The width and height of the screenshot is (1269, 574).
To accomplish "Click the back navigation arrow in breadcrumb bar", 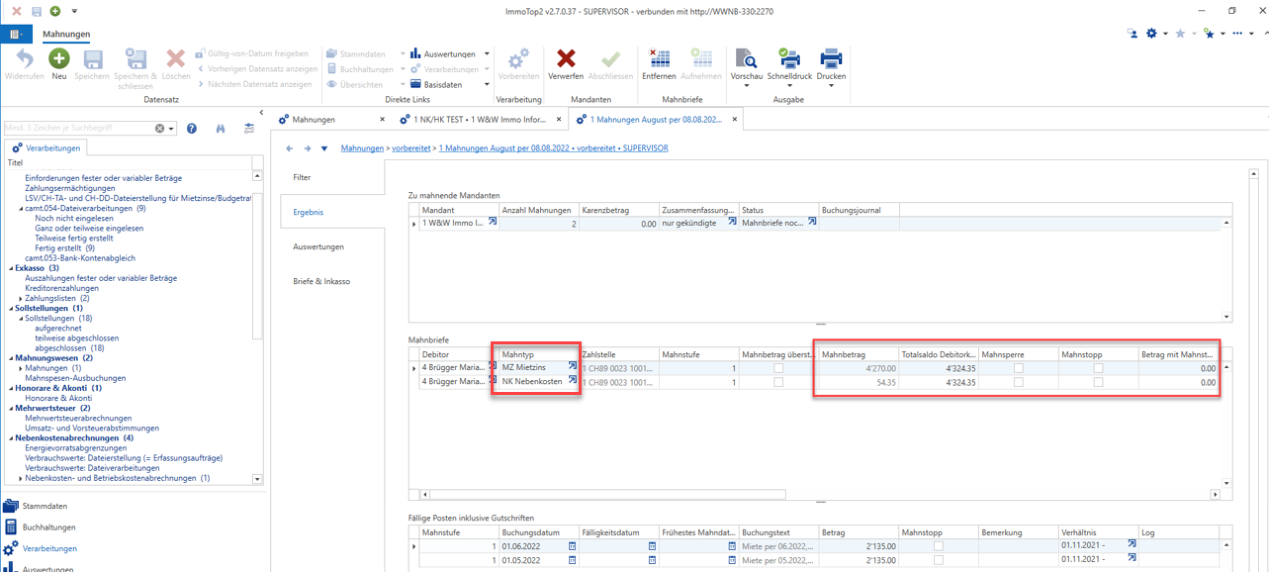I will click(290, 148).
